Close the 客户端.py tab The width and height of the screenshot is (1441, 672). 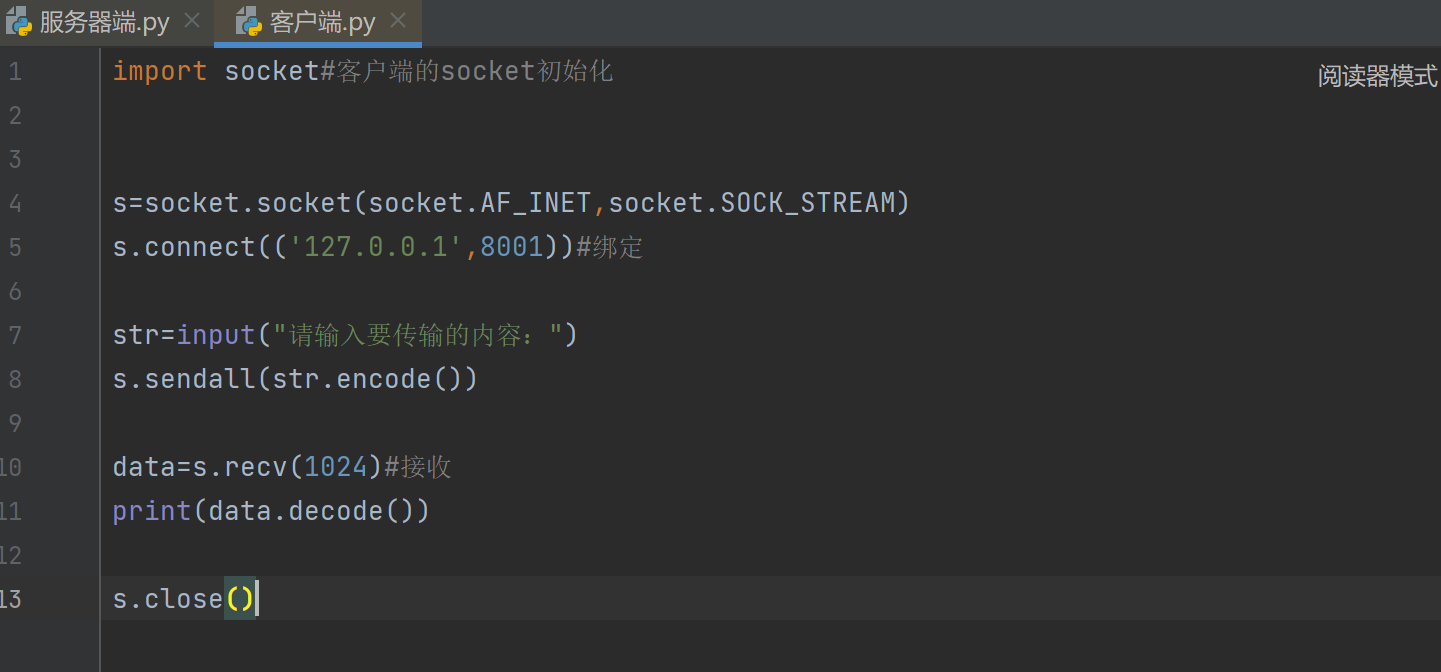pyautogui.click(x=398, y=21)
